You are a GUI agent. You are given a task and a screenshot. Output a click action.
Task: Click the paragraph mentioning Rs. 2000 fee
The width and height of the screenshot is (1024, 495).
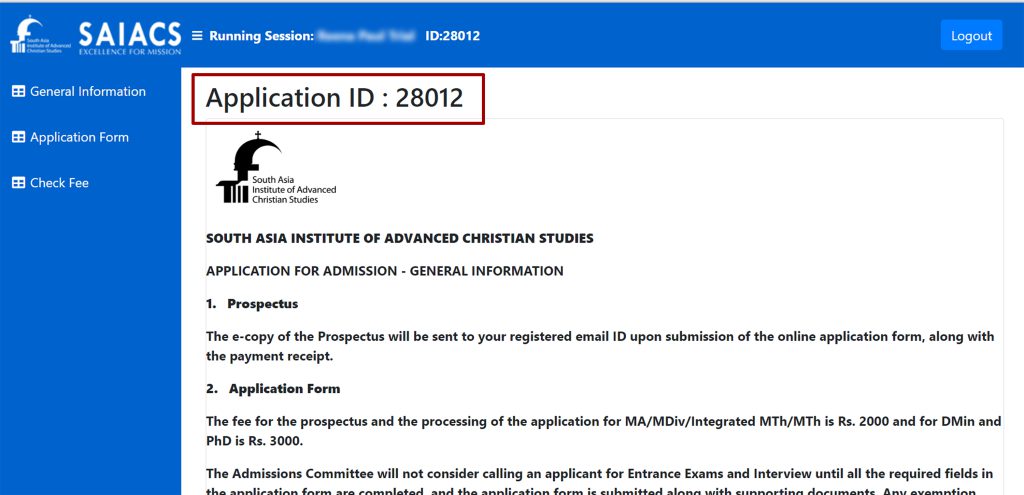[603, 431]
